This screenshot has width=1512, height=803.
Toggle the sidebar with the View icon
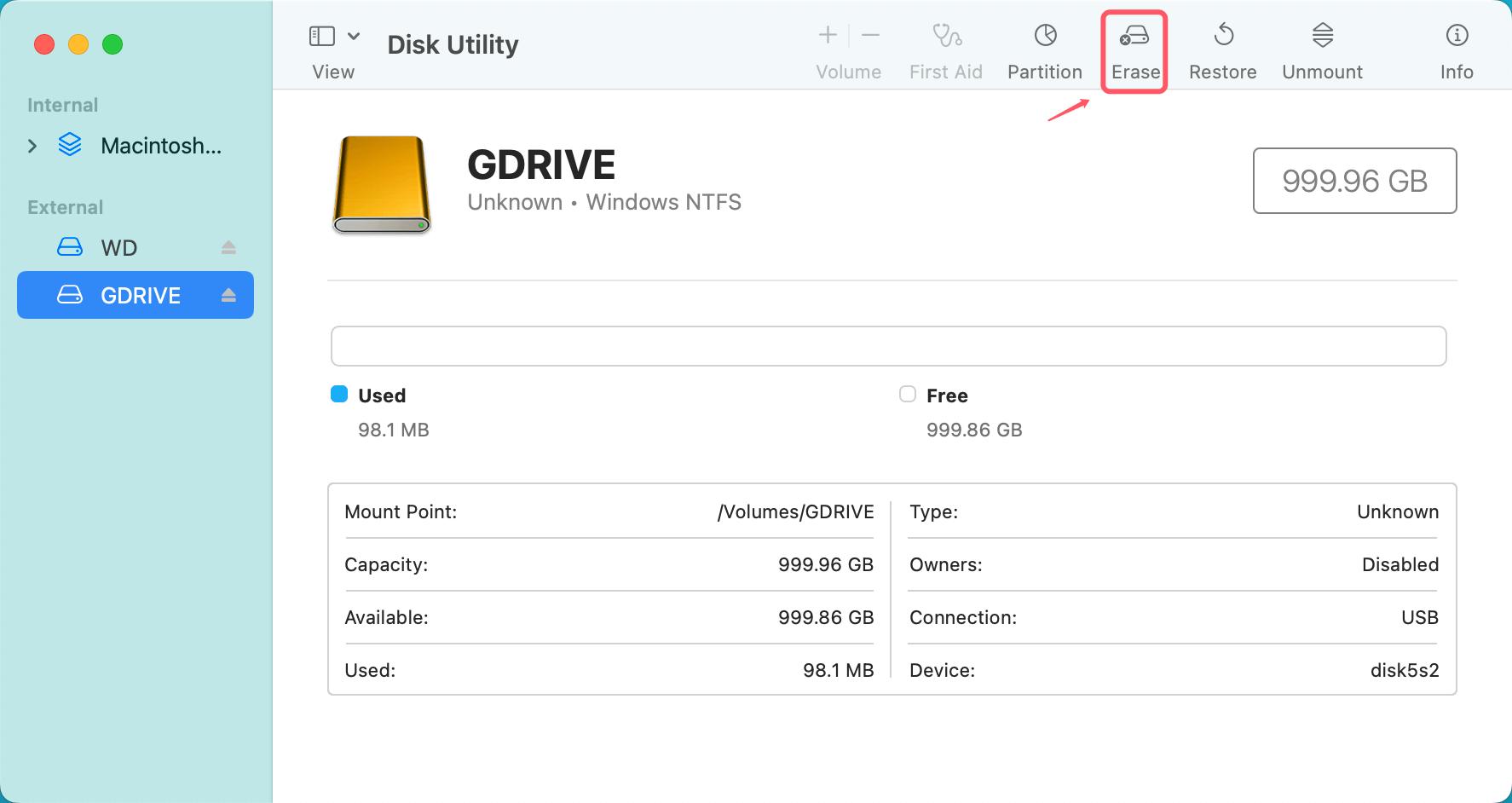(x=321, y=35)
